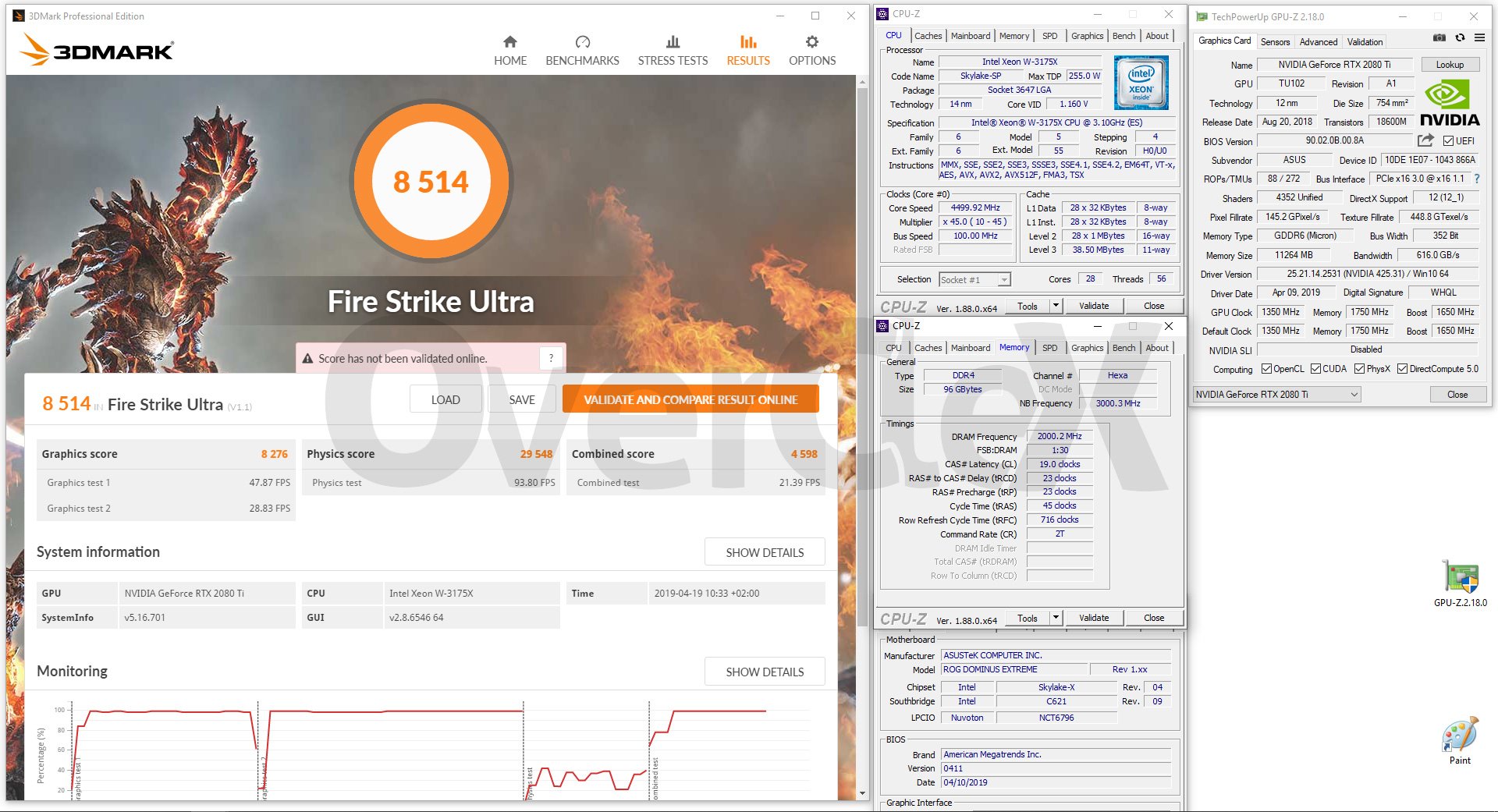This screenshot has width=1498, height=812.
Task: Show details for Monitoring
Action: 765,672
